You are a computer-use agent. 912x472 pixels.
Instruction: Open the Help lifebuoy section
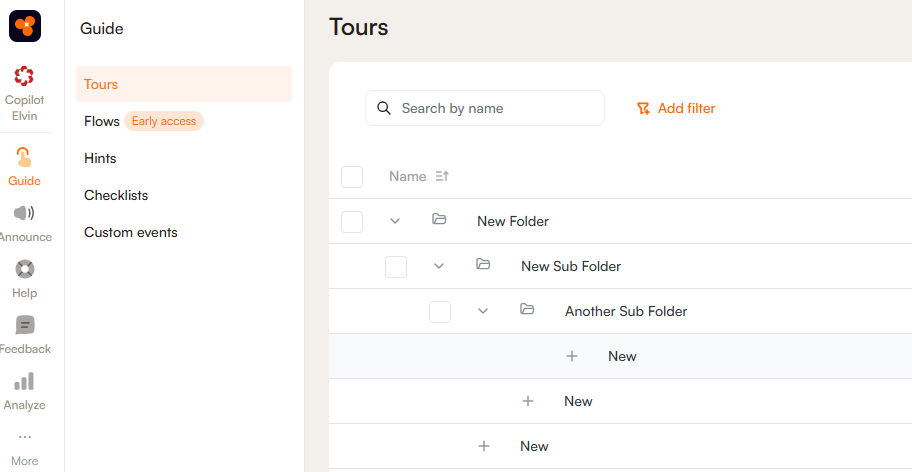coord(25,279)
